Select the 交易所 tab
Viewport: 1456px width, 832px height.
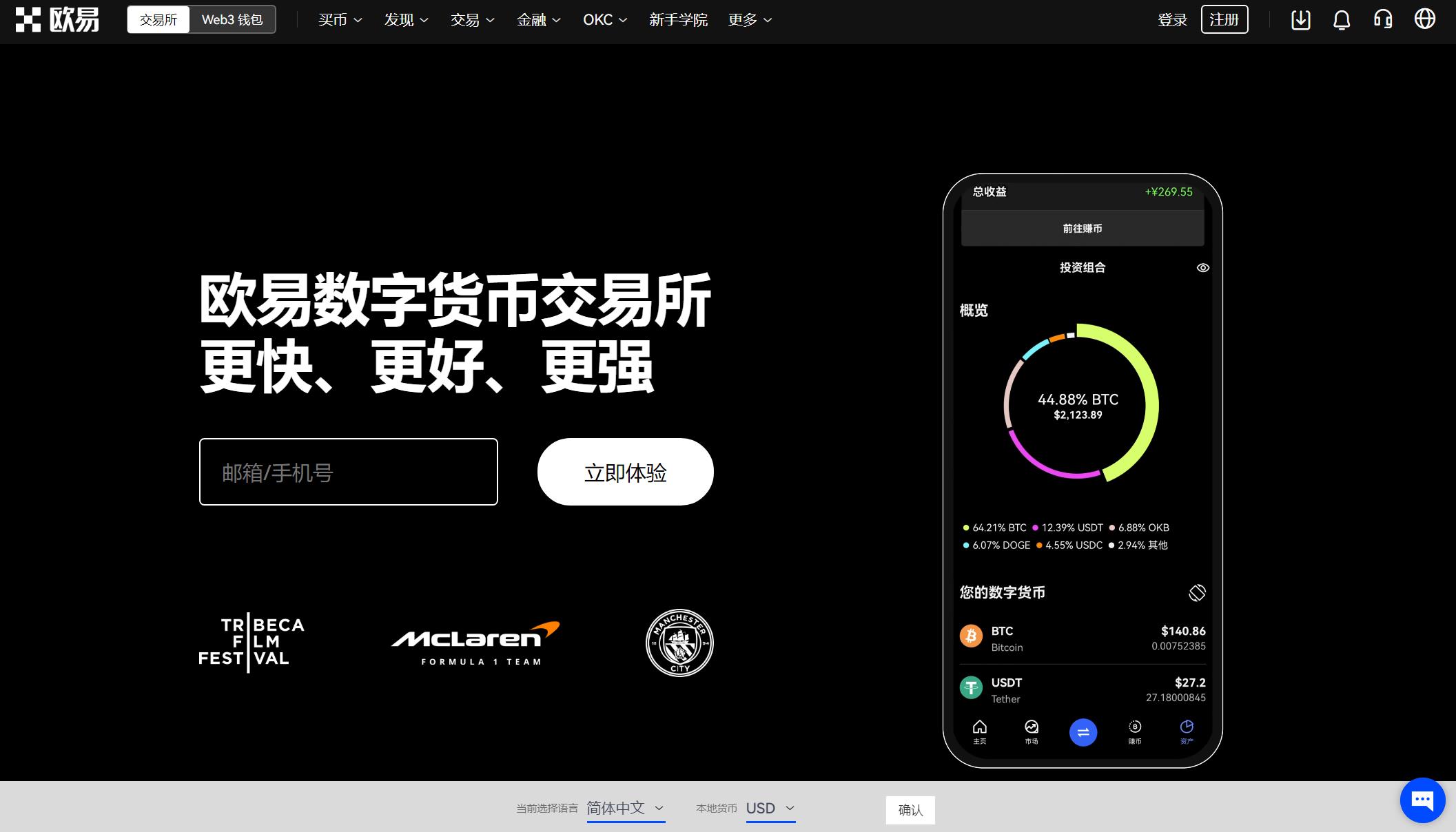coord(157,19)
